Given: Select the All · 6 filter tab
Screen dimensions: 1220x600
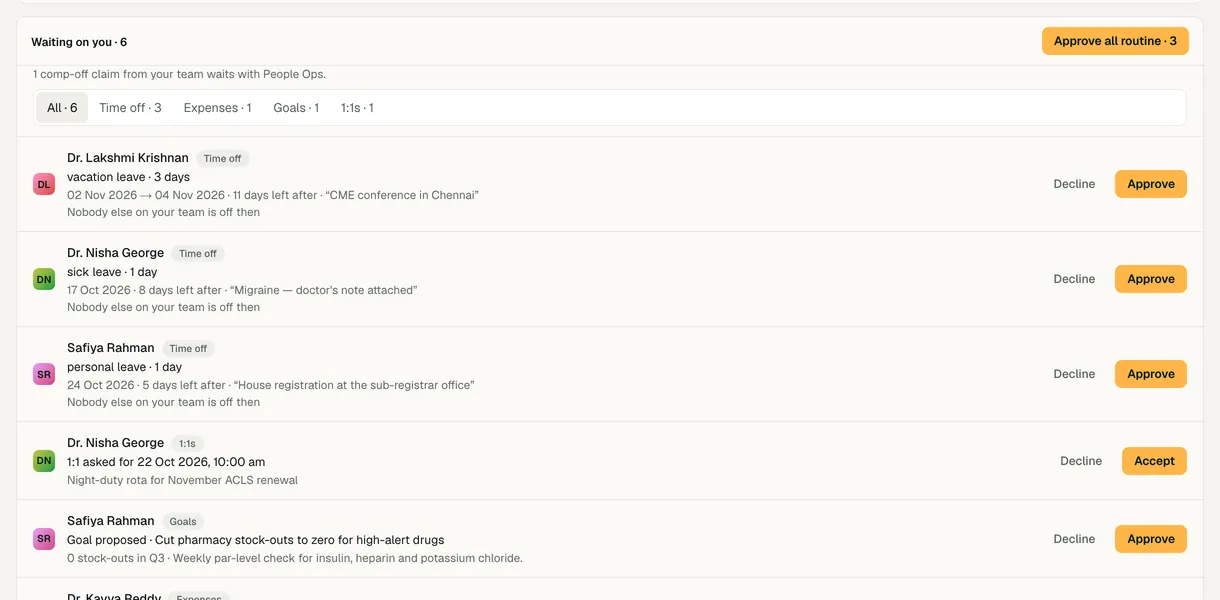Looking at the screenshot, I should point(62,108).
